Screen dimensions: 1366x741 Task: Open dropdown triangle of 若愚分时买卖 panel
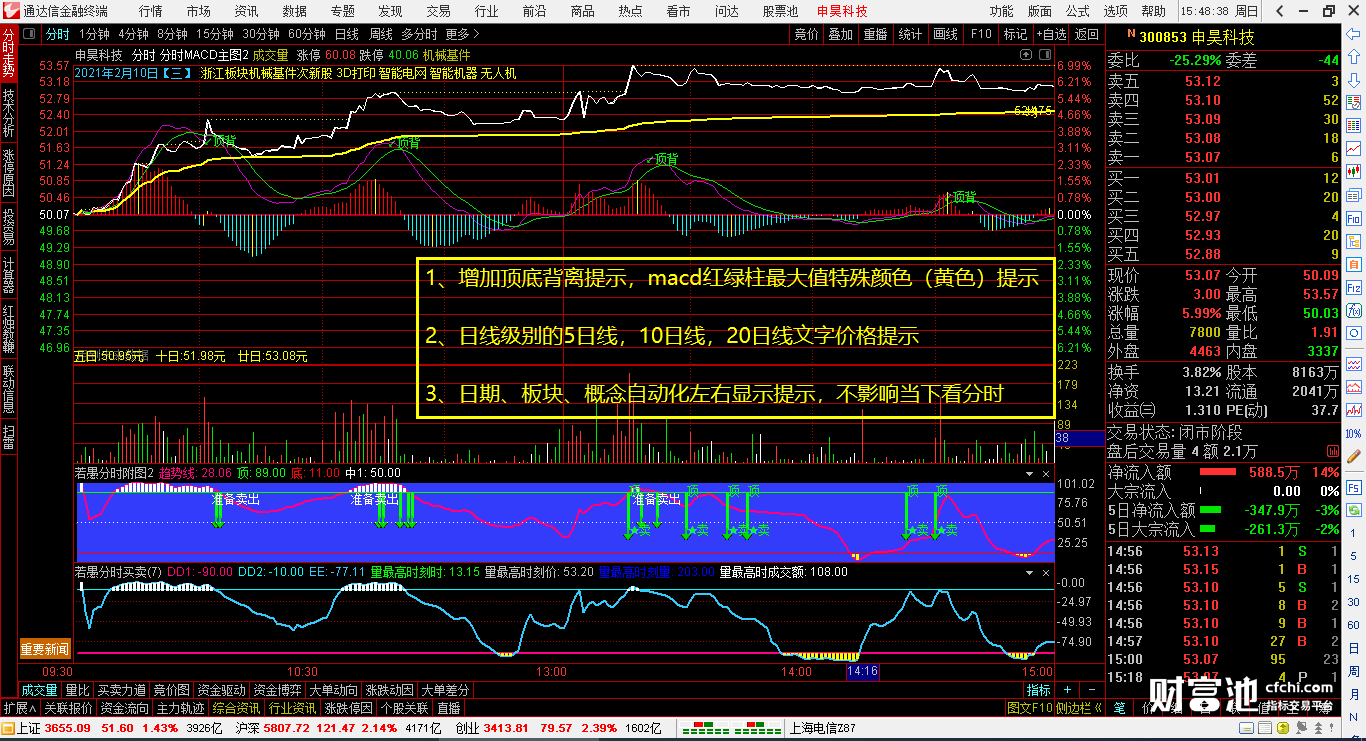point(1031,572)
